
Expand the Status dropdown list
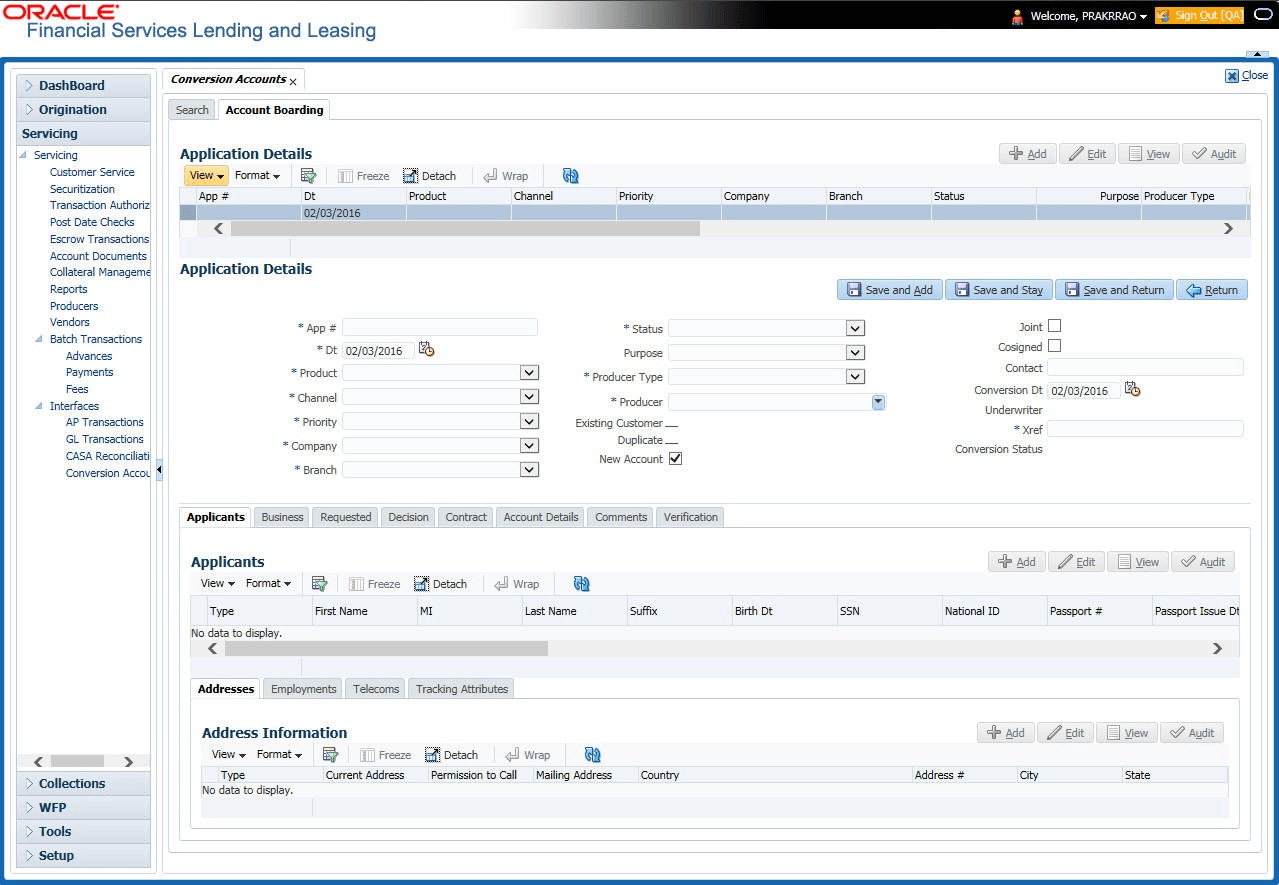coord(854,328)
